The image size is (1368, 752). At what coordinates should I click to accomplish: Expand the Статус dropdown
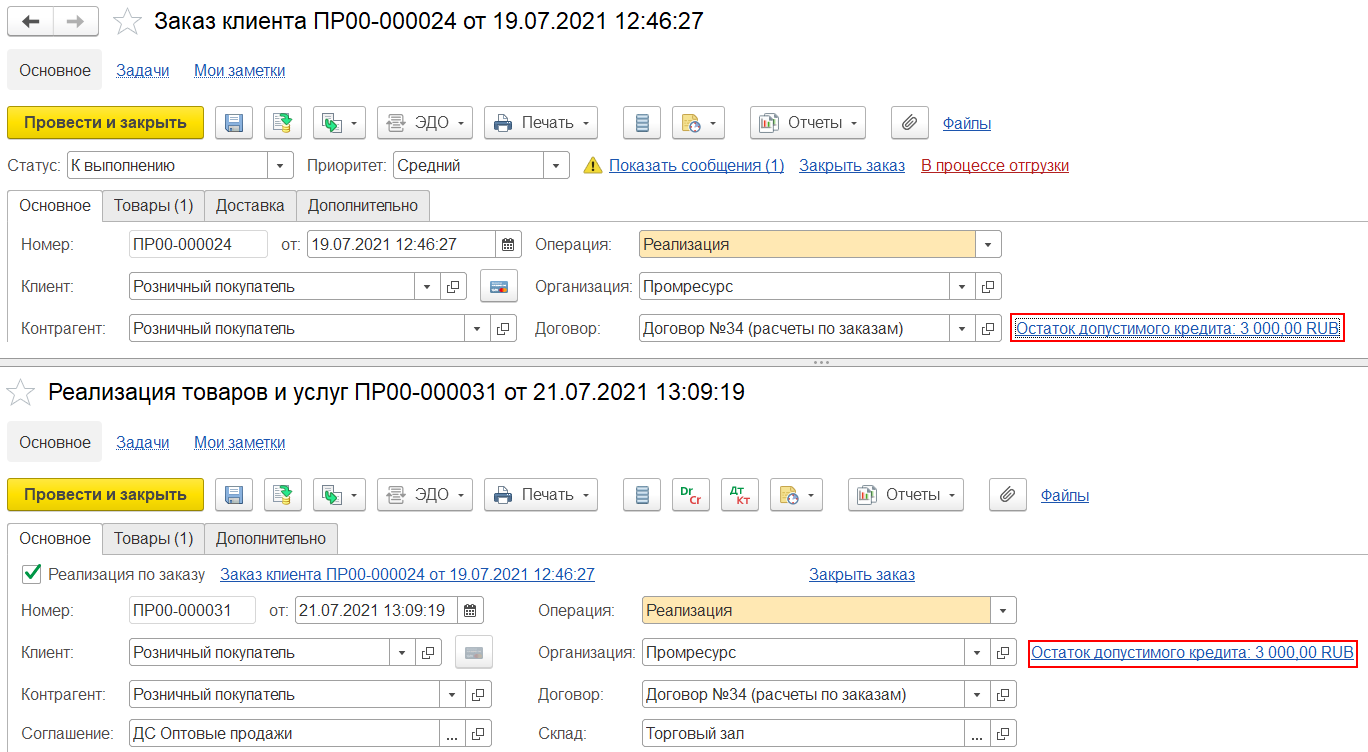(x=280, y=166)
